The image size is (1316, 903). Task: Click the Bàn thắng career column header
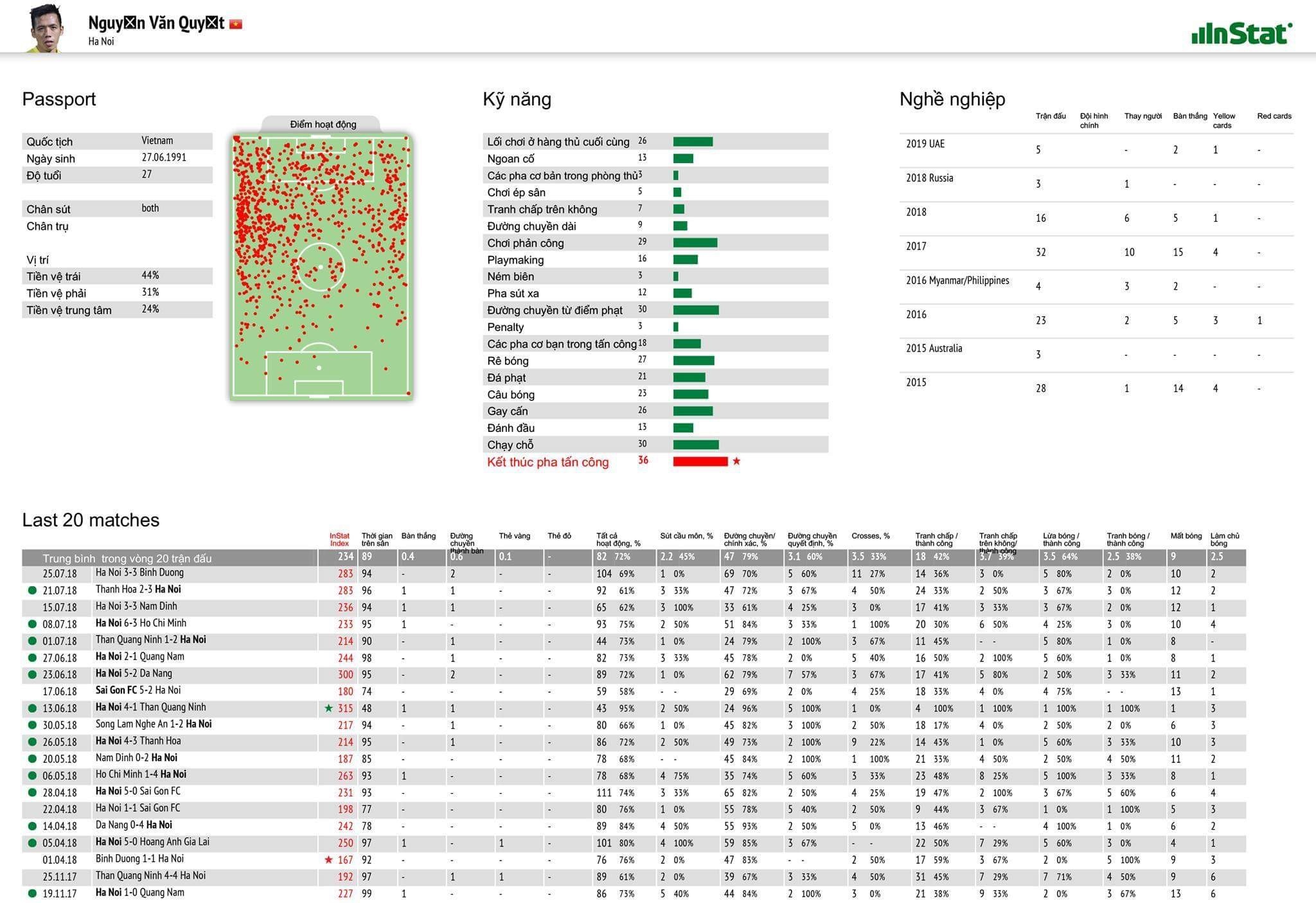(x=1189, y=116)
